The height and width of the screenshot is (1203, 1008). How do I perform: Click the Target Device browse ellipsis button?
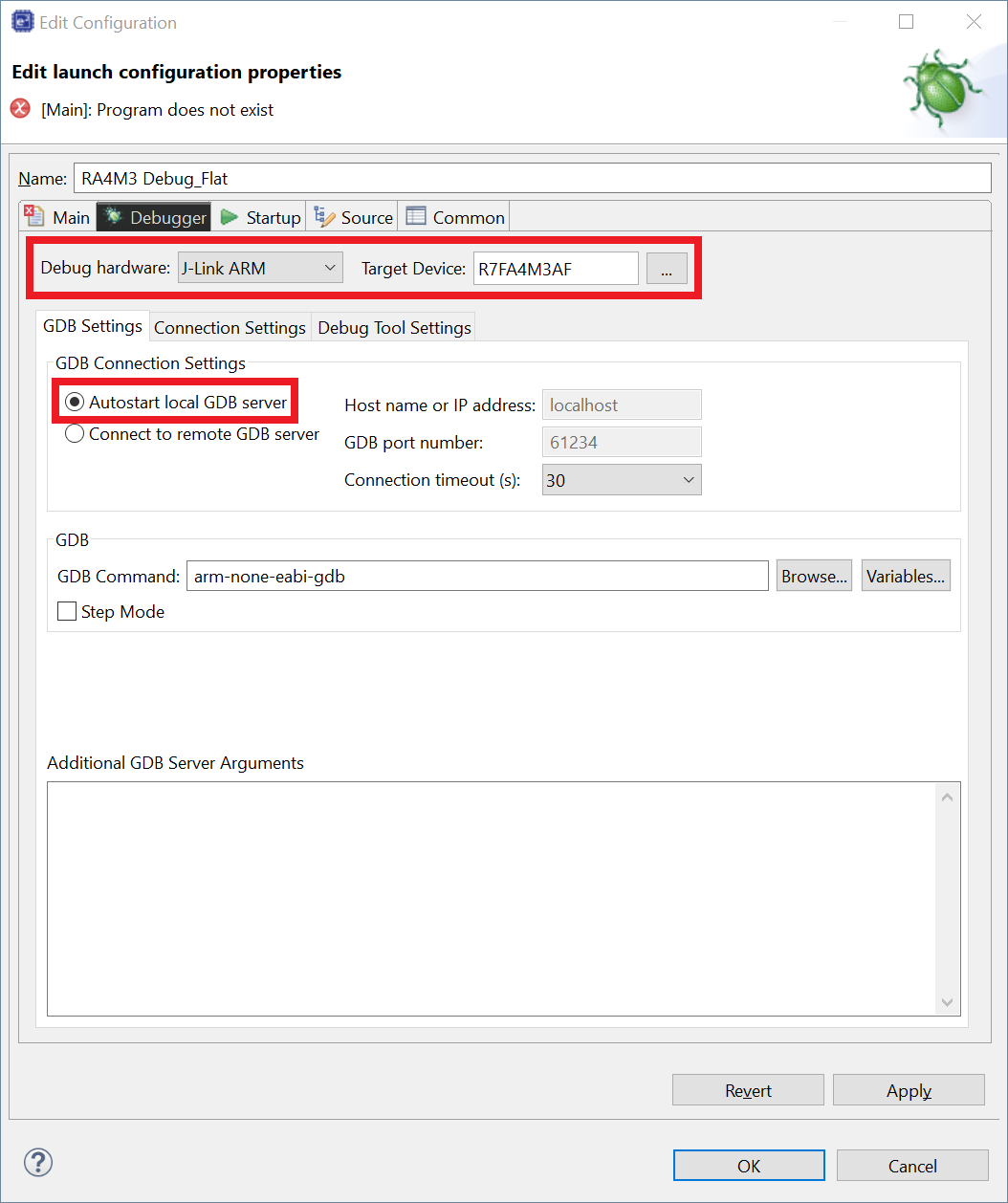[667, 270]
